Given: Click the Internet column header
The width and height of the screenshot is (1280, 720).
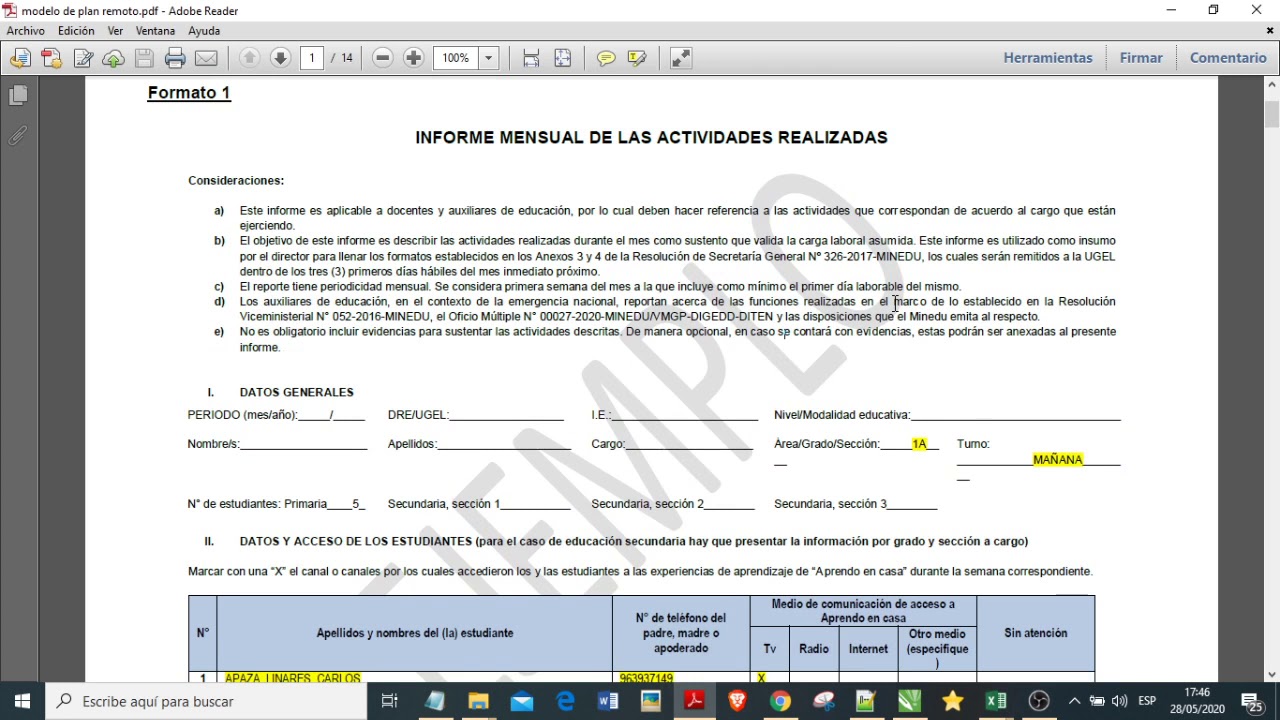Looking at the screenshot, I should pos(868,649).
